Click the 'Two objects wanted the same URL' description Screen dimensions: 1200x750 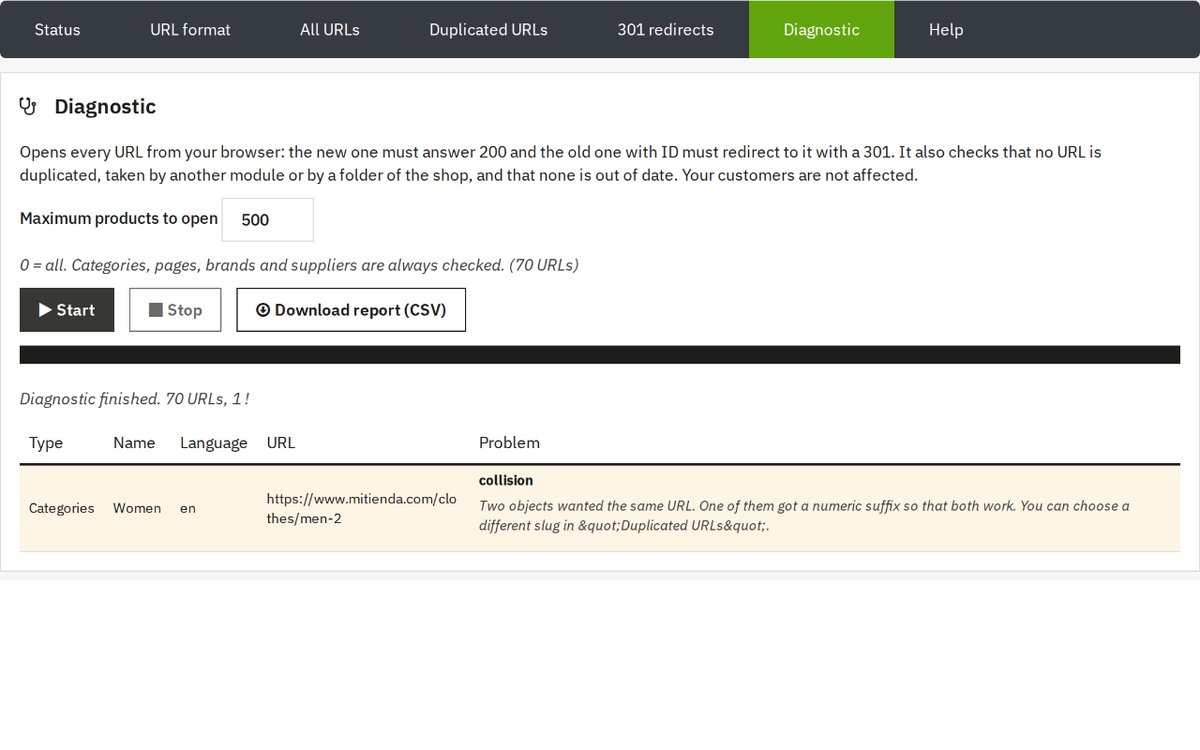pyautogui.click(x=804, y=515)
